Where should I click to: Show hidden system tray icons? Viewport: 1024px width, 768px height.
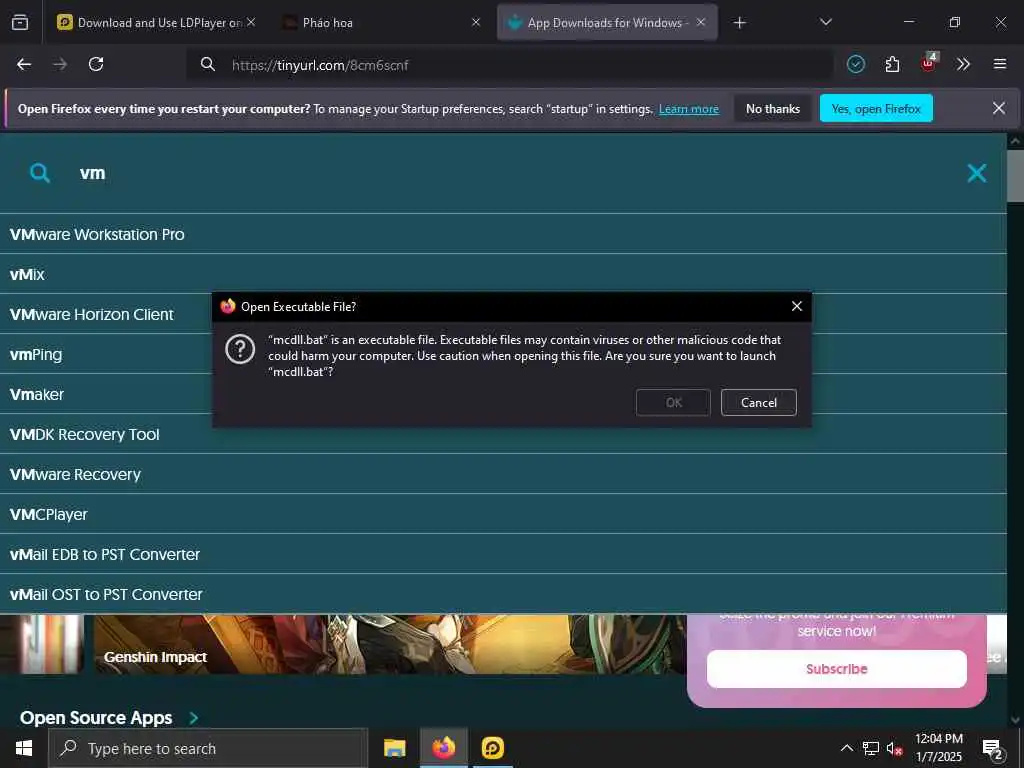click(x=846, y=748)
